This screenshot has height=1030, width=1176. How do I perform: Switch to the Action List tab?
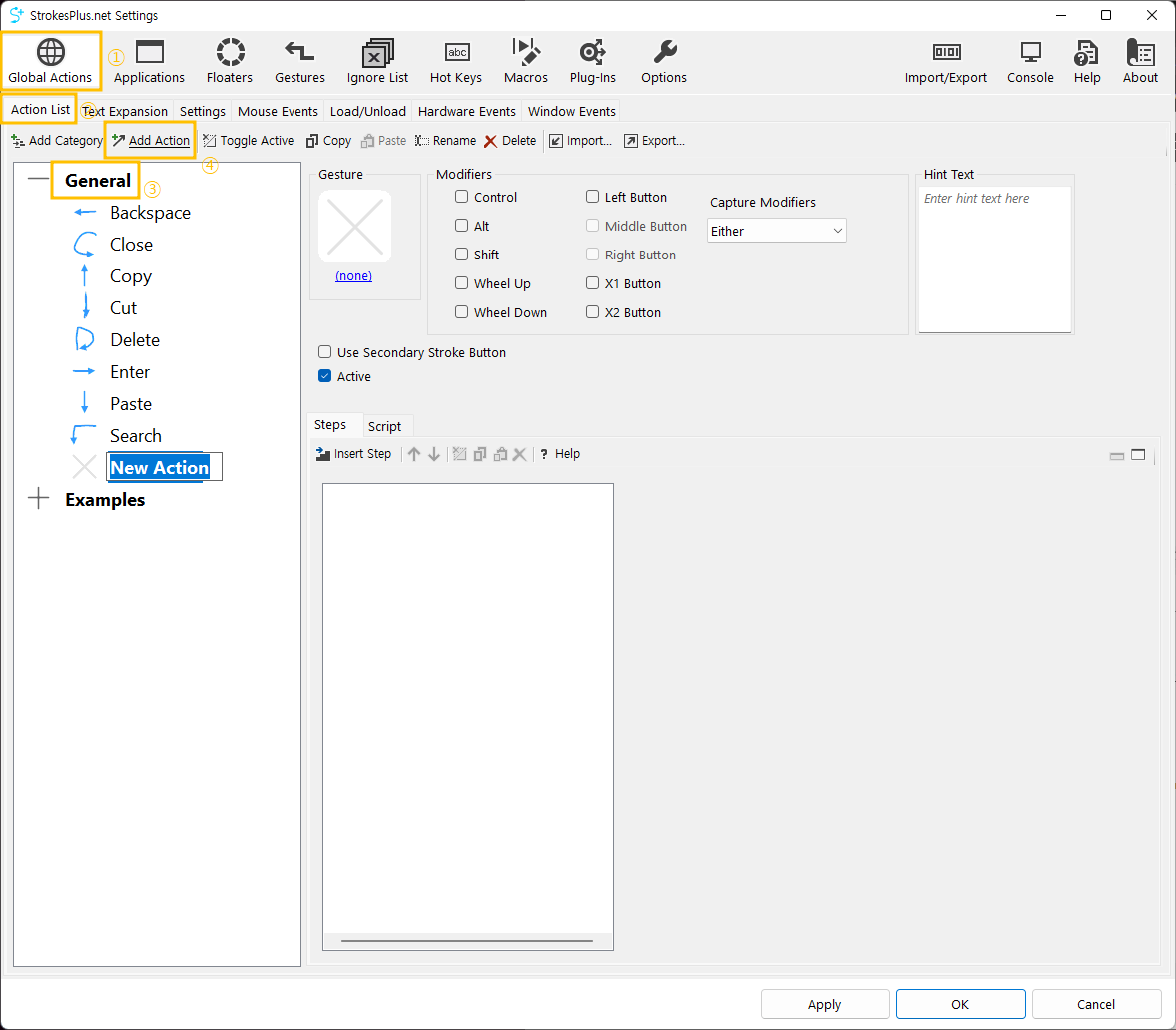point(40,110)
